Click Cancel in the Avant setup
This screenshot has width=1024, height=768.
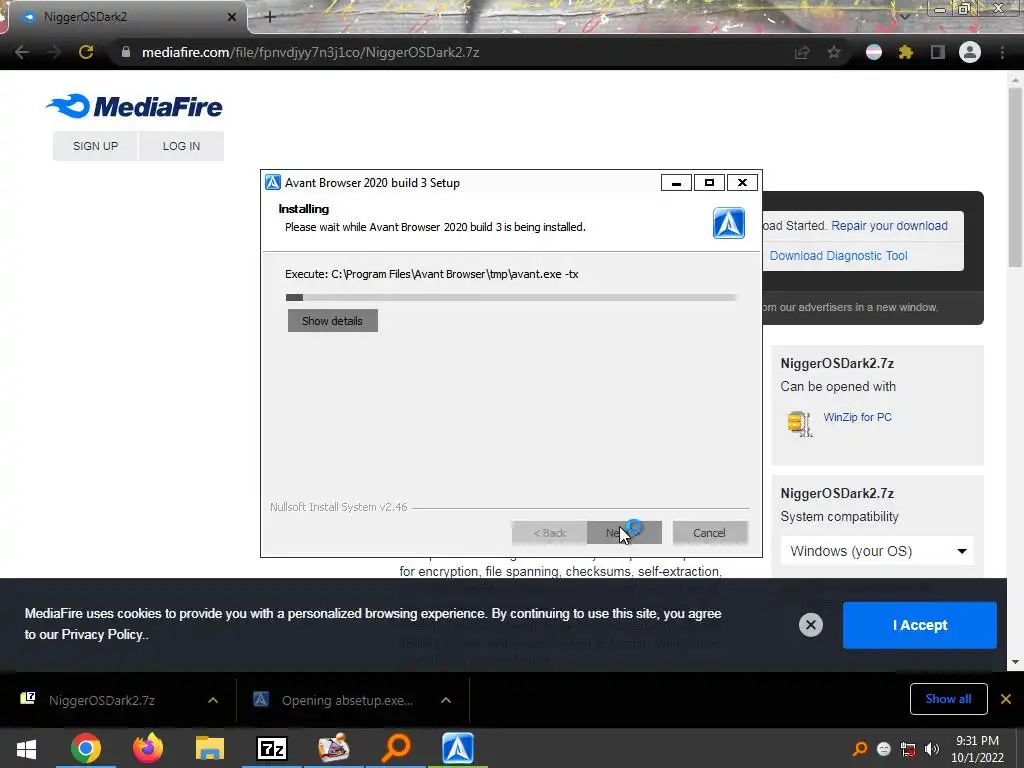709,533
